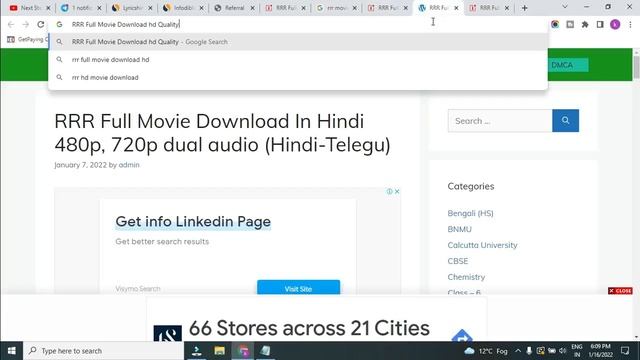Show hidden system tray icons chevron
This screenshot has width=640, height=360.
tap(518, 351)
